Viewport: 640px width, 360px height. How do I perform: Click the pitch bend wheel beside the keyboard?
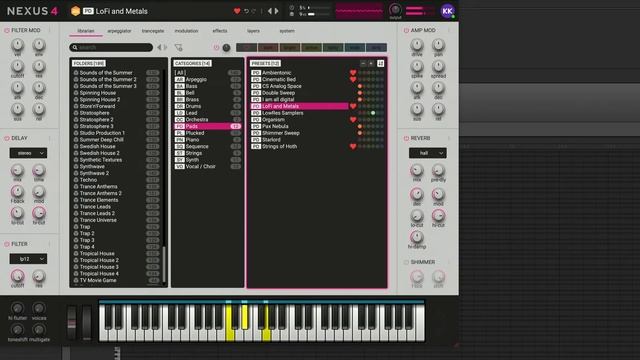(72, 322)
